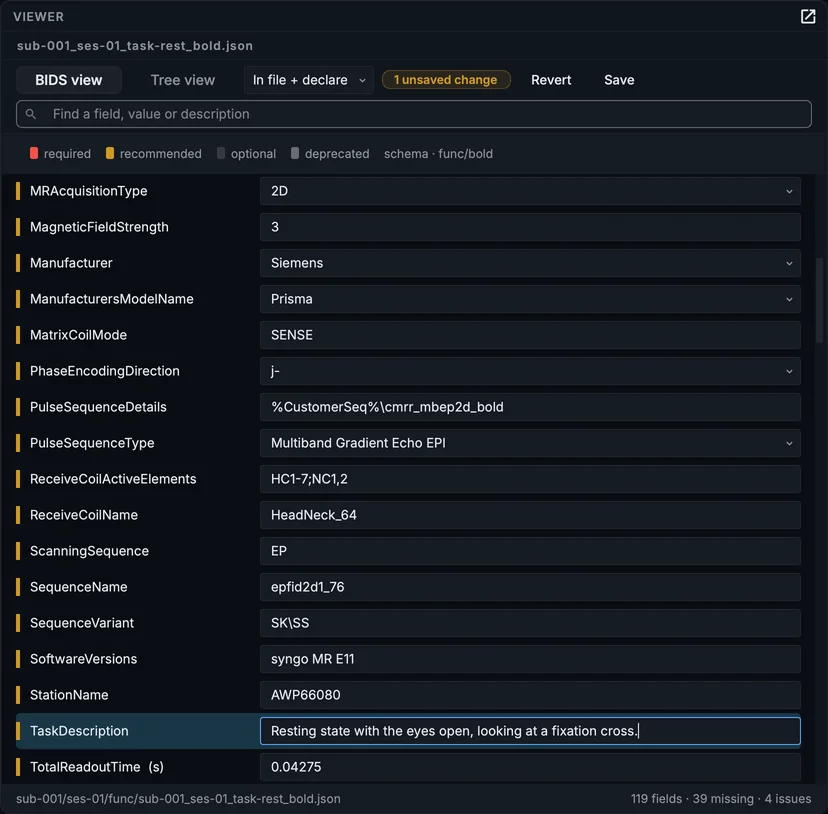Edit TotalReadoutTime value 0.04275
828x814 pixels.
(x=530, y=767)
